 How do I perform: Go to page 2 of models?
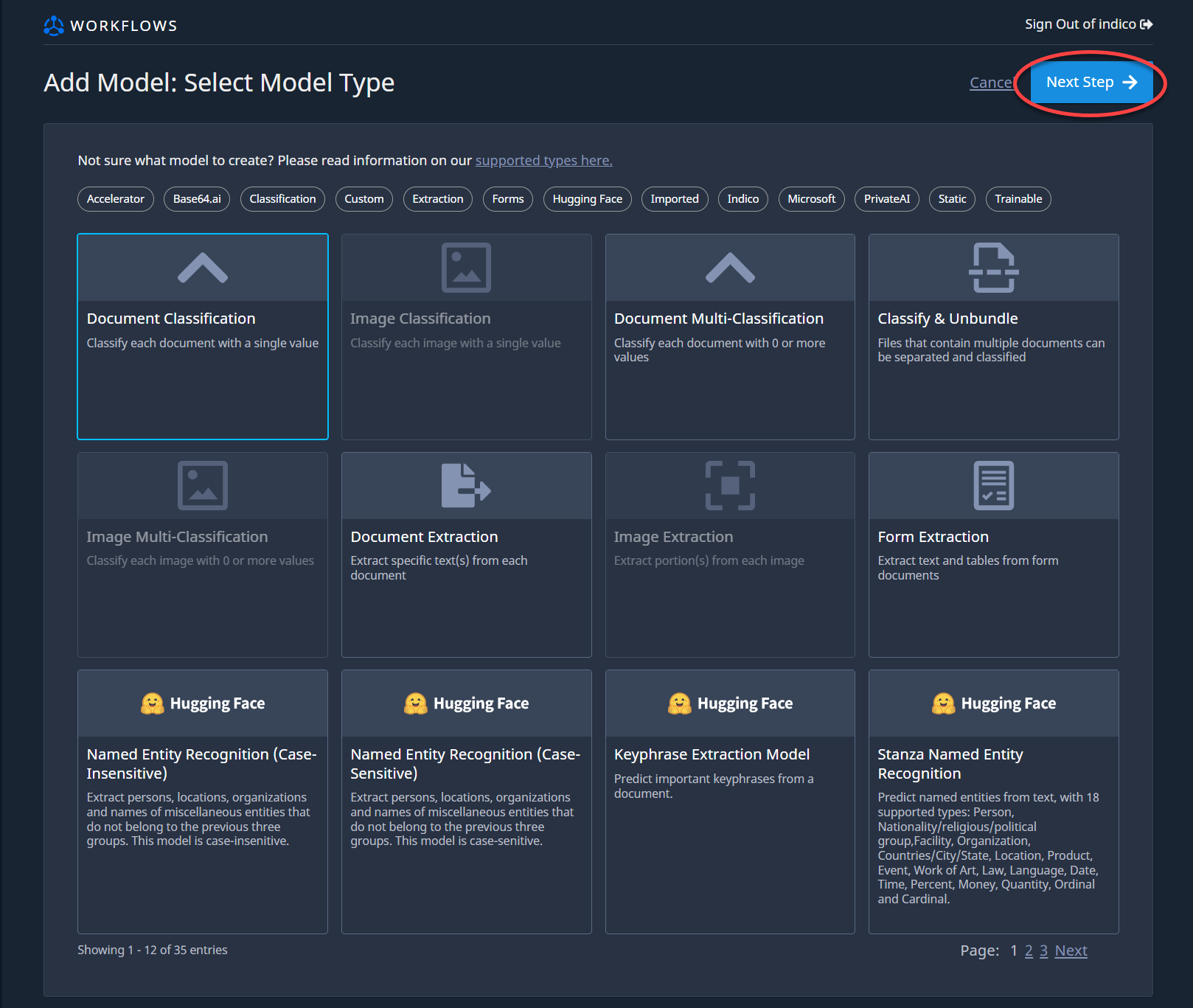[1029, 950]
